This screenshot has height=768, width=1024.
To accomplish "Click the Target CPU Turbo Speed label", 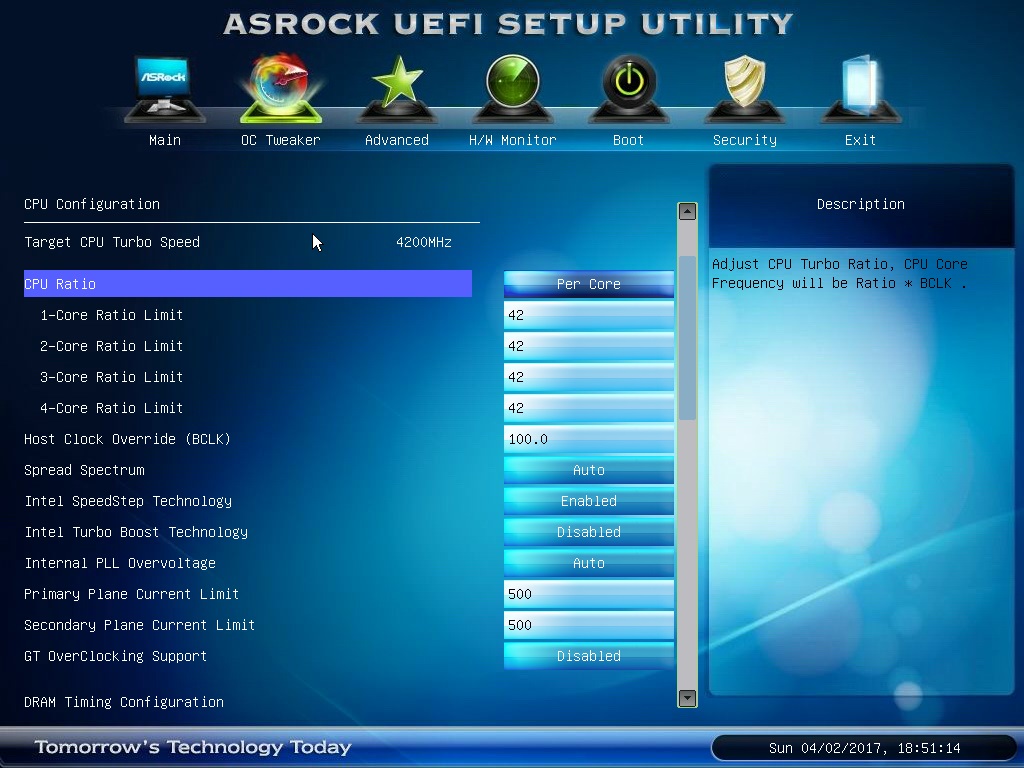I will coord(112,242).
